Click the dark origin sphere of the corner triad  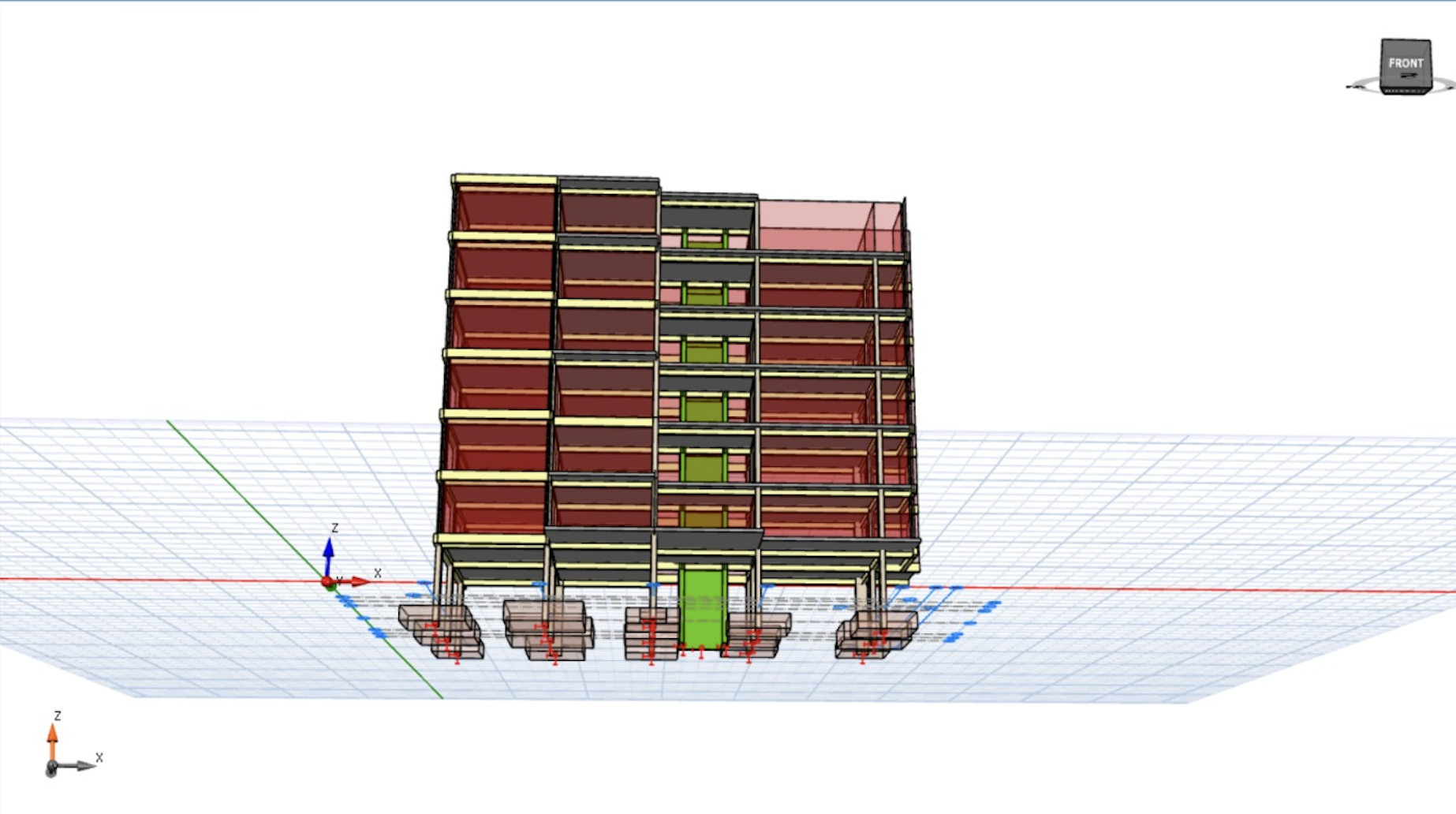click(x=51, y=768)
